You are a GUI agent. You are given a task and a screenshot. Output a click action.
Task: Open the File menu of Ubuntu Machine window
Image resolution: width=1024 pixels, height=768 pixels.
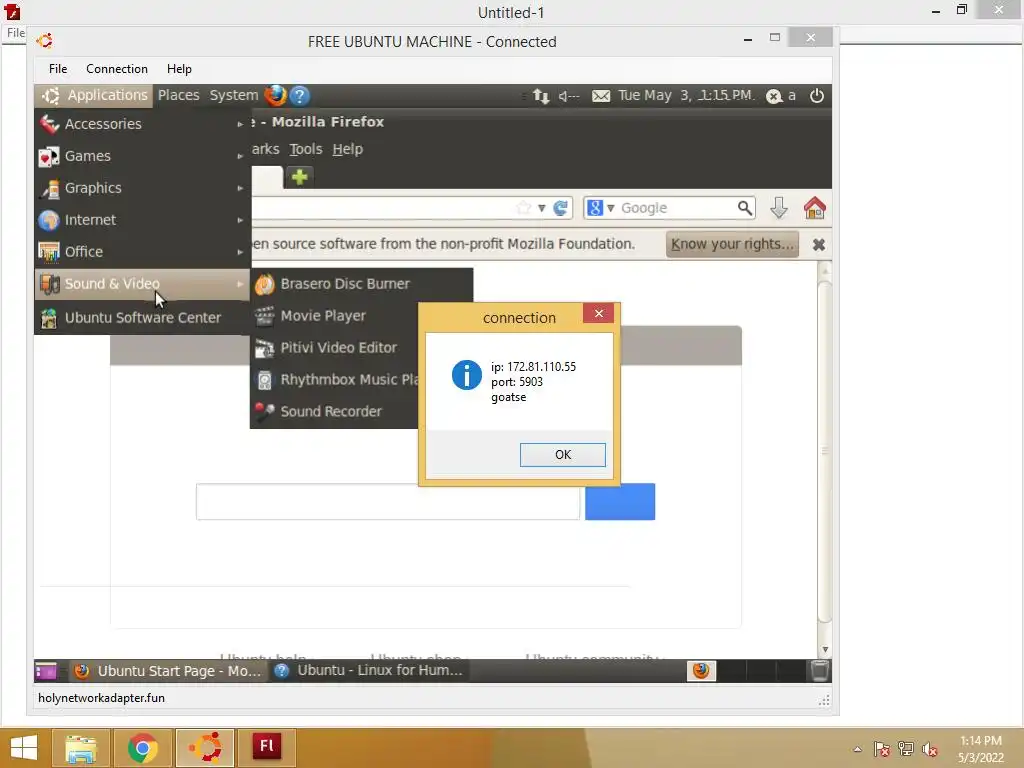(57, 69)
